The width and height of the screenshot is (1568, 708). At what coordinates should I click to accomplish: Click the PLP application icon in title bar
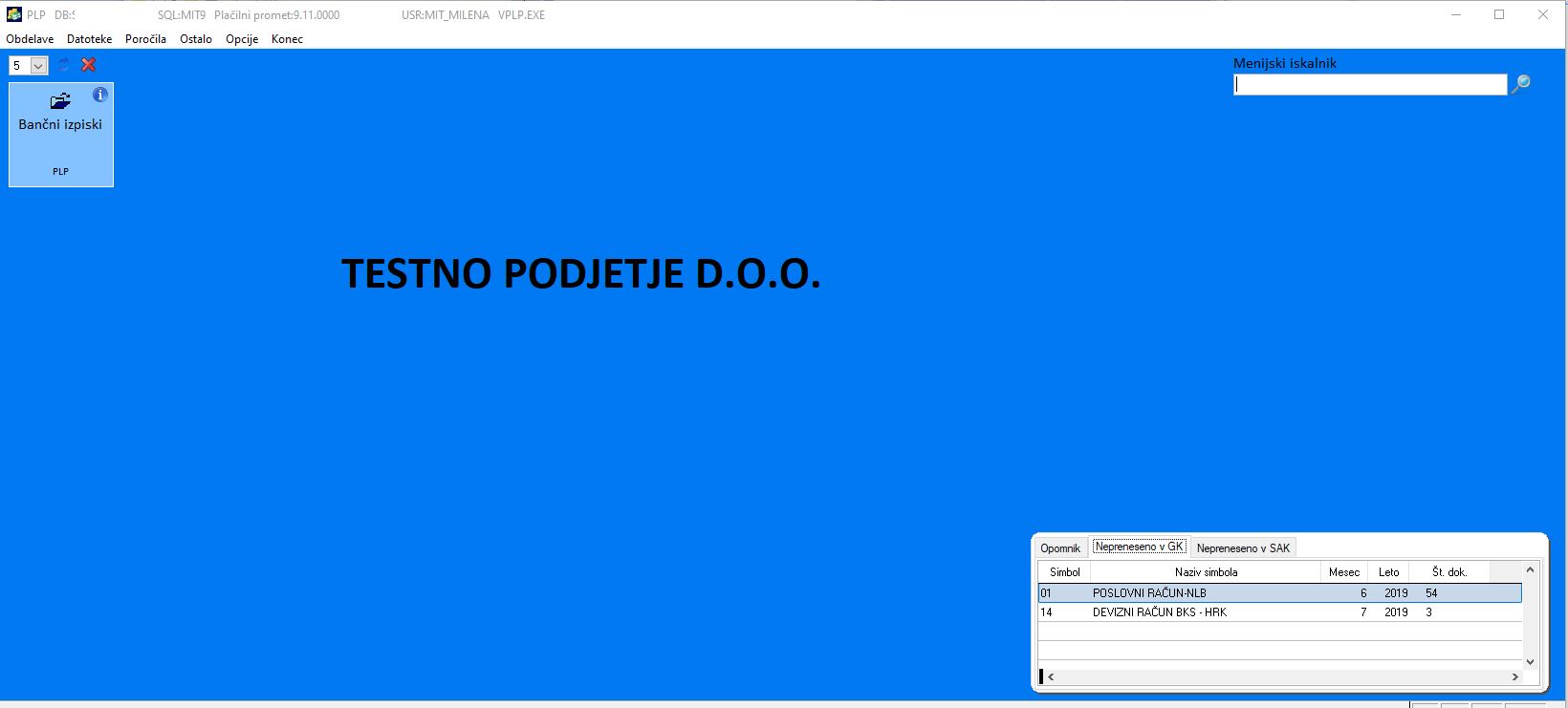(x=13, y=14)
